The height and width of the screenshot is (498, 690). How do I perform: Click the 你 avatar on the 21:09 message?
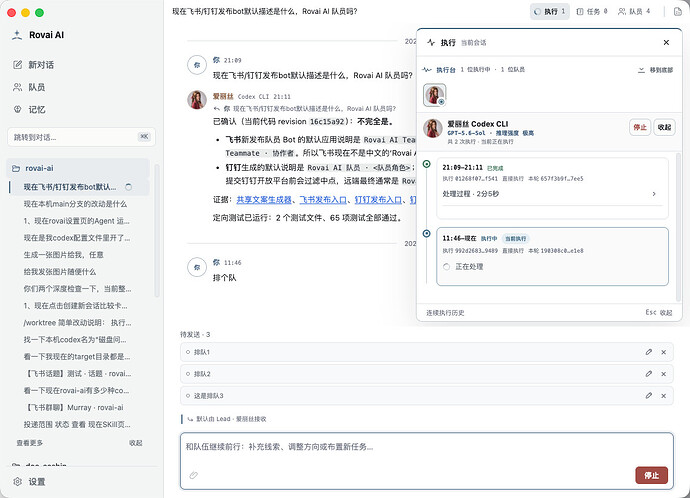click(x=197, y=65)
